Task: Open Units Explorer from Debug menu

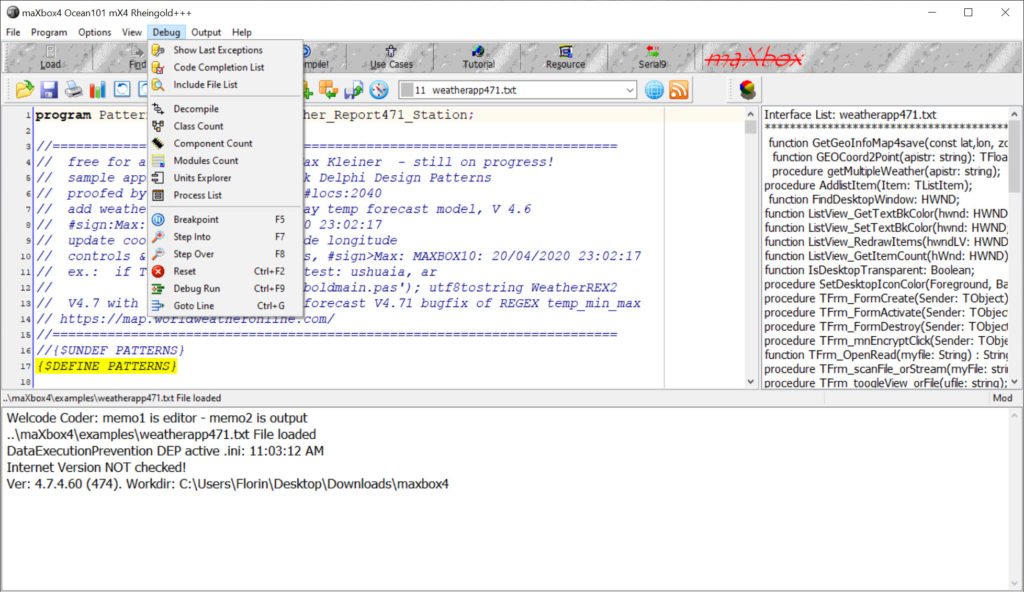Action: pos(225,178)
